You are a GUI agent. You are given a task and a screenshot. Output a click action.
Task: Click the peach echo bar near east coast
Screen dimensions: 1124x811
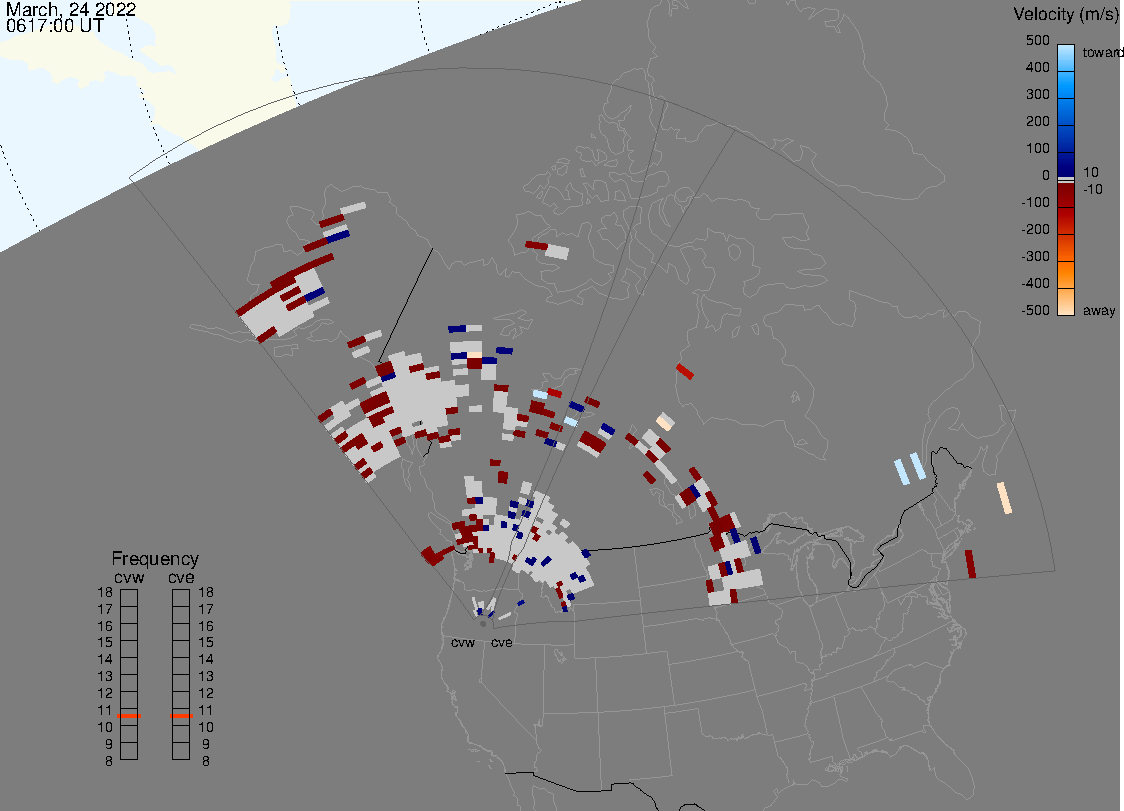pos(1004,498)
